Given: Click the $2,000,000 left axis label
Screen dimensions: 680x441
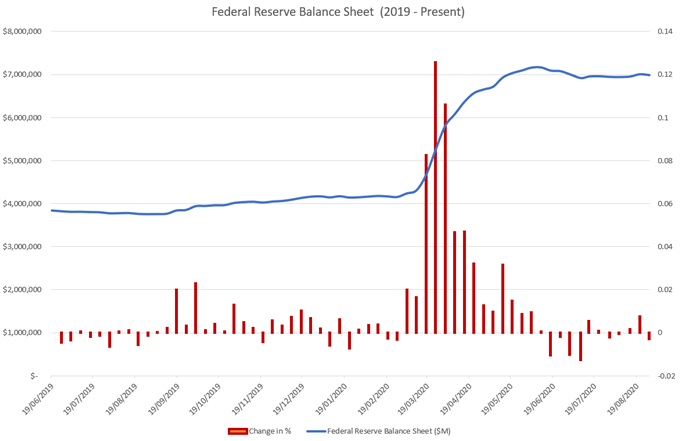Looking at the screenshot, I should pyautogui.click(x=22, y=289).
